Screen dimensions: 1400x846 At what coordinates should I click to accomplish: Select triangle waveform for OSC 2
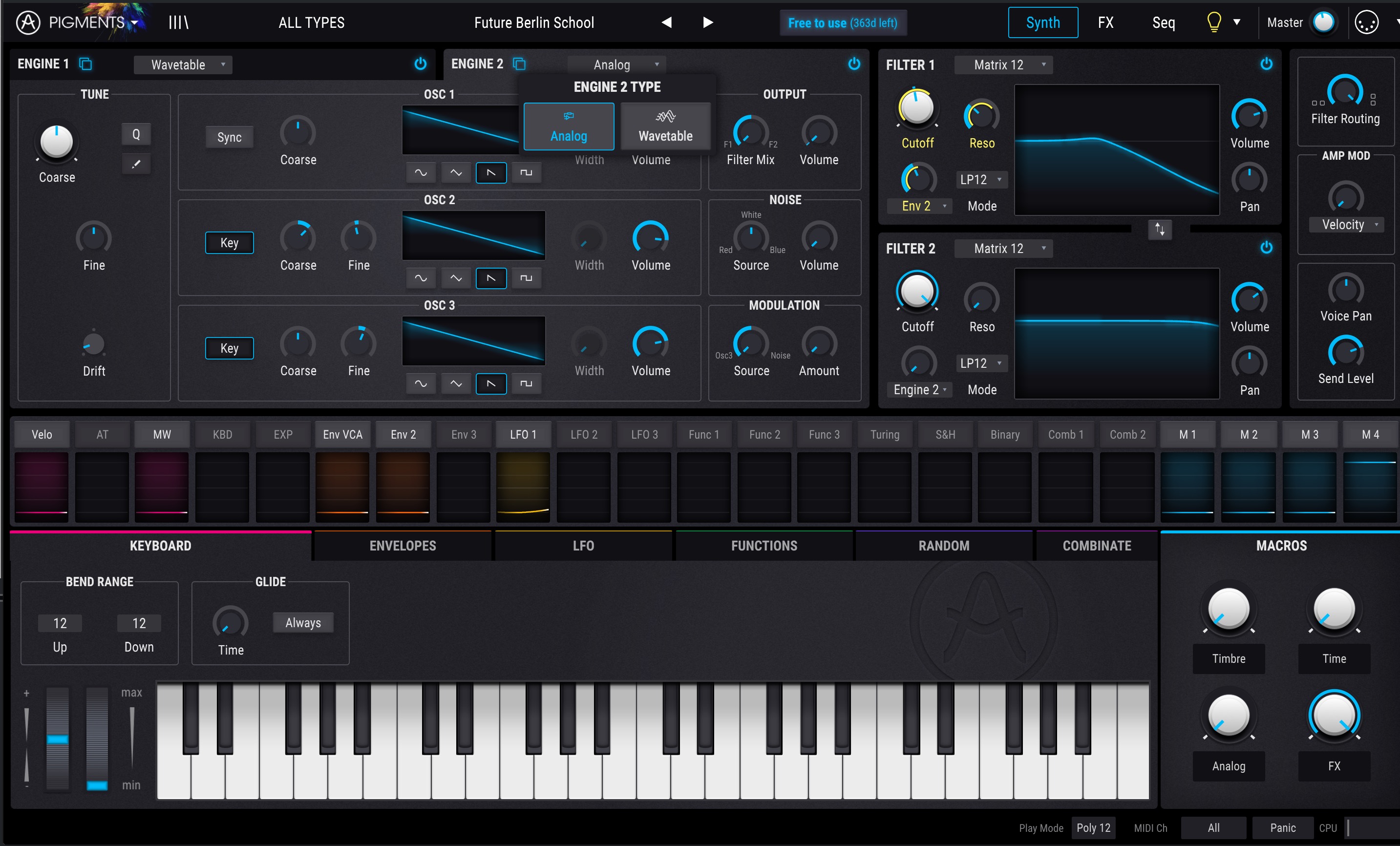point(456,278)
